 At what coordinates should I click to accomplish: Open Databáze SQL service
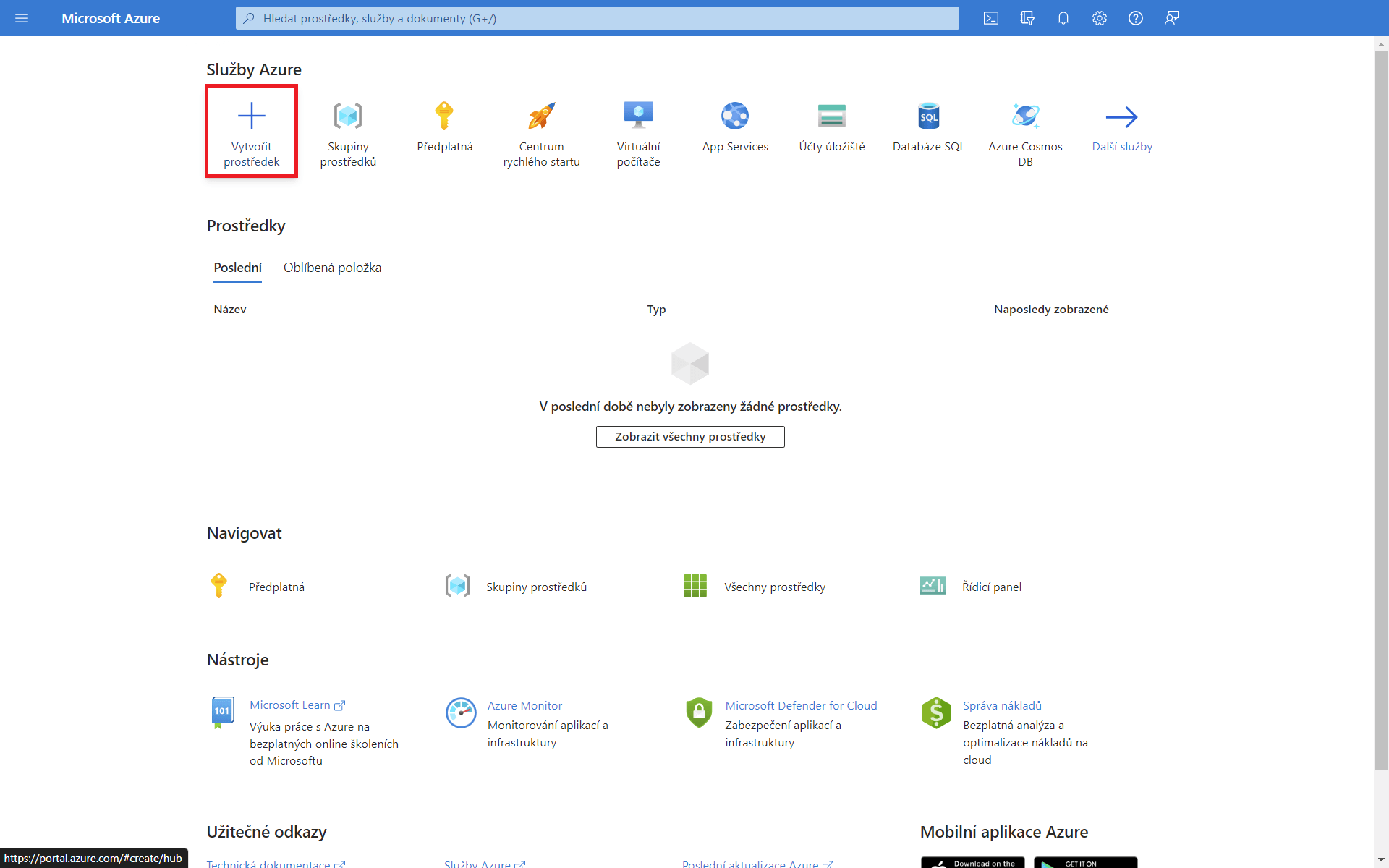point(929,116)
